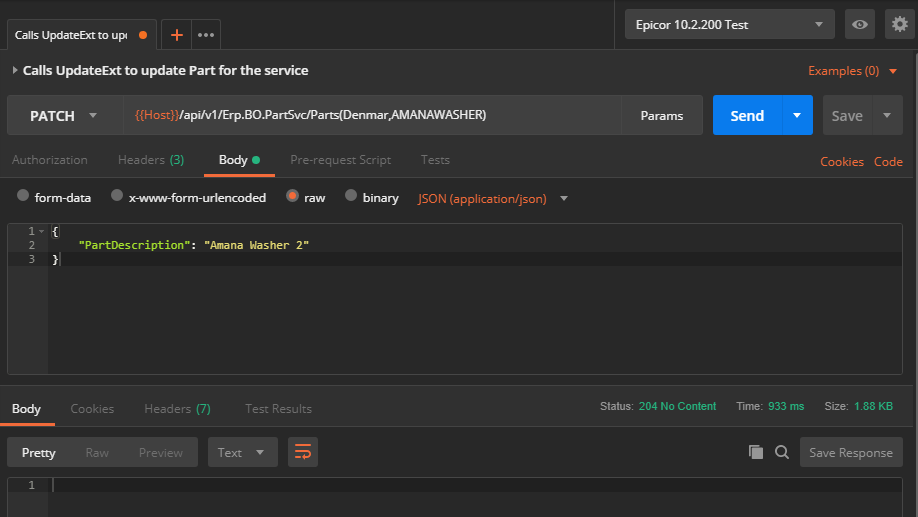The width and height of the screenshot is (918, 517).
Task: Select the form-data body option
Action: coord(24,197)
